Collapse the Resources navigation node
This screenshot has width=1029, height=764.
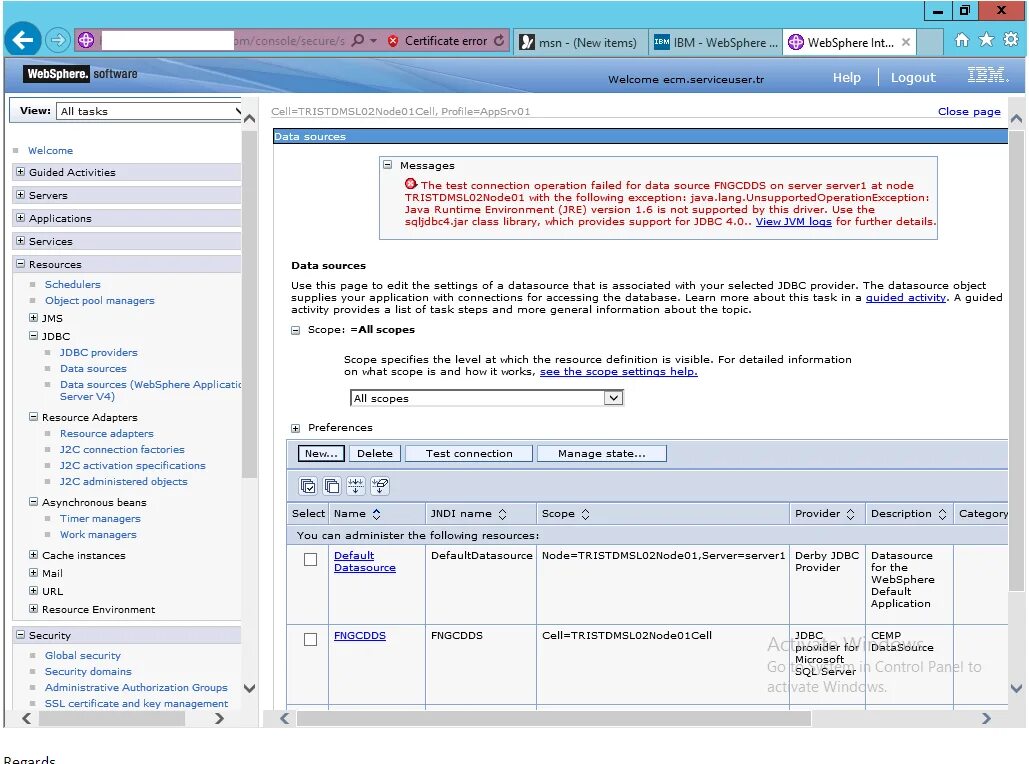click(x=20, y=264)
